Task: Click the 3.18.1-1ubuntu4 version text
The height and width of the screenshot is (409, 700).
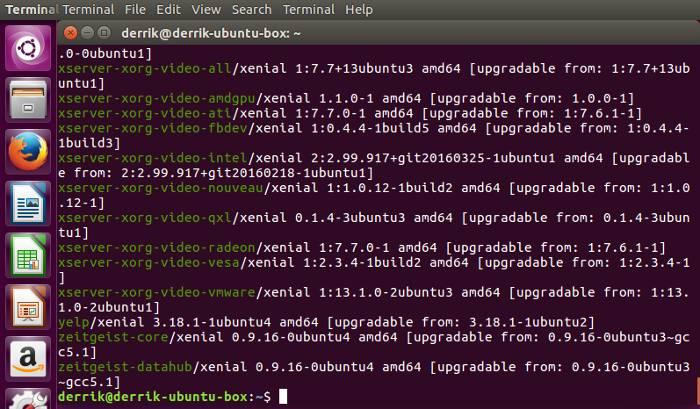Action: pos(212,322)
